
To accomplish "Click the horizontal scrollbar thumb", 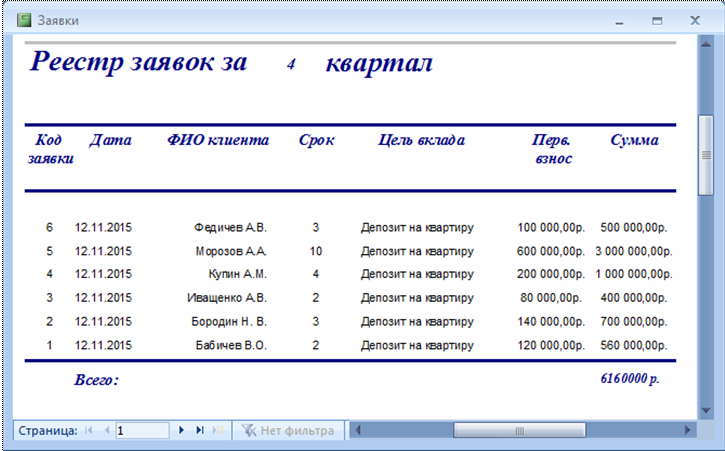I will point(518,430).
